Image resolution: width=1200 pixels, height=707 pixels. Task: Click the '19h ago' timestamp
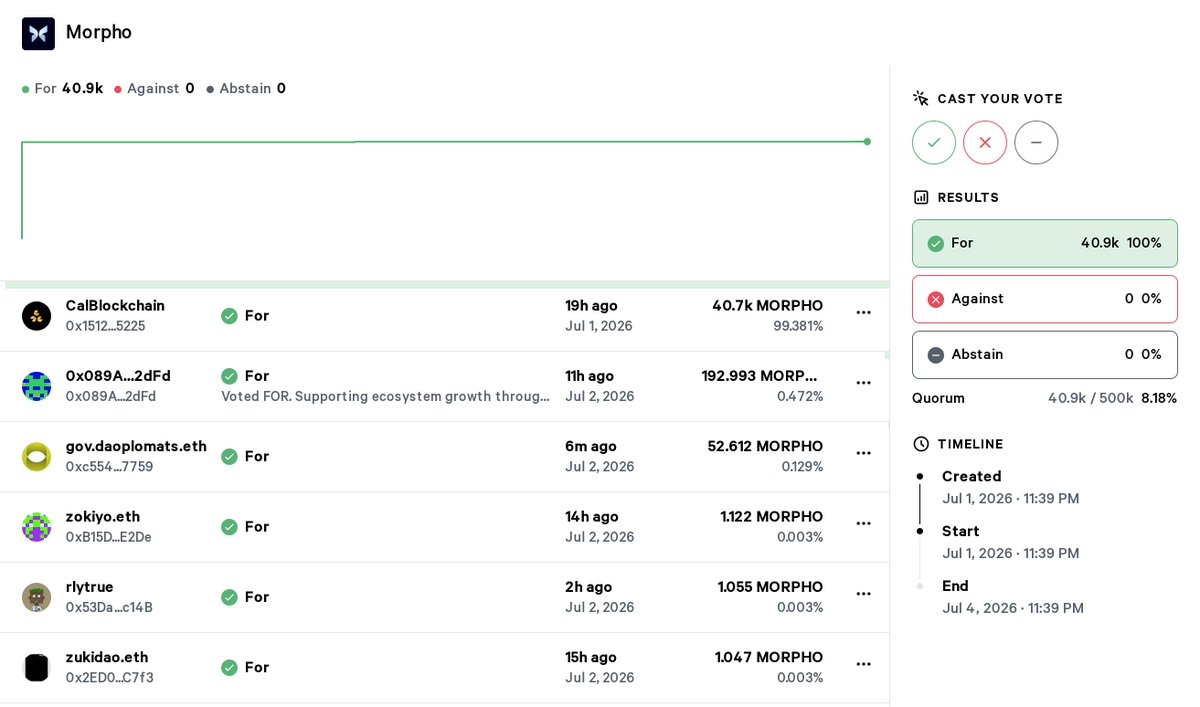coord(591,306)
